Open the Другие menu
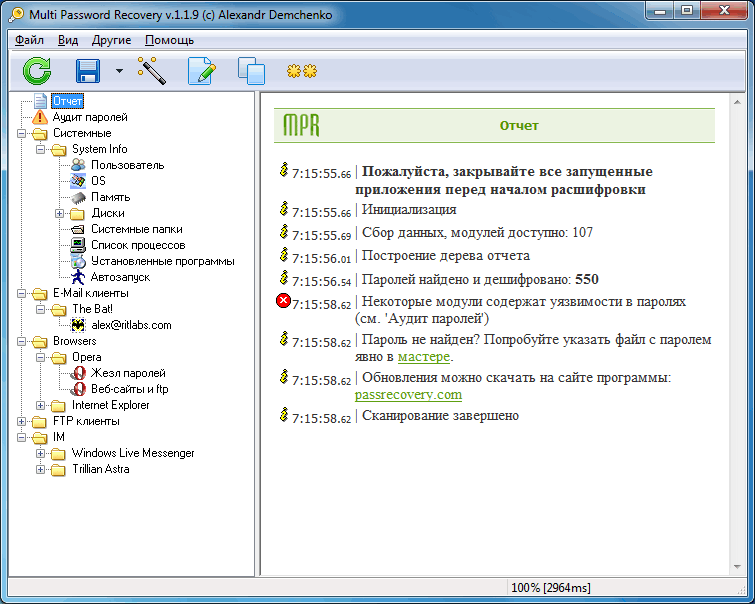 pyautogui.click(x=111, y=40)
